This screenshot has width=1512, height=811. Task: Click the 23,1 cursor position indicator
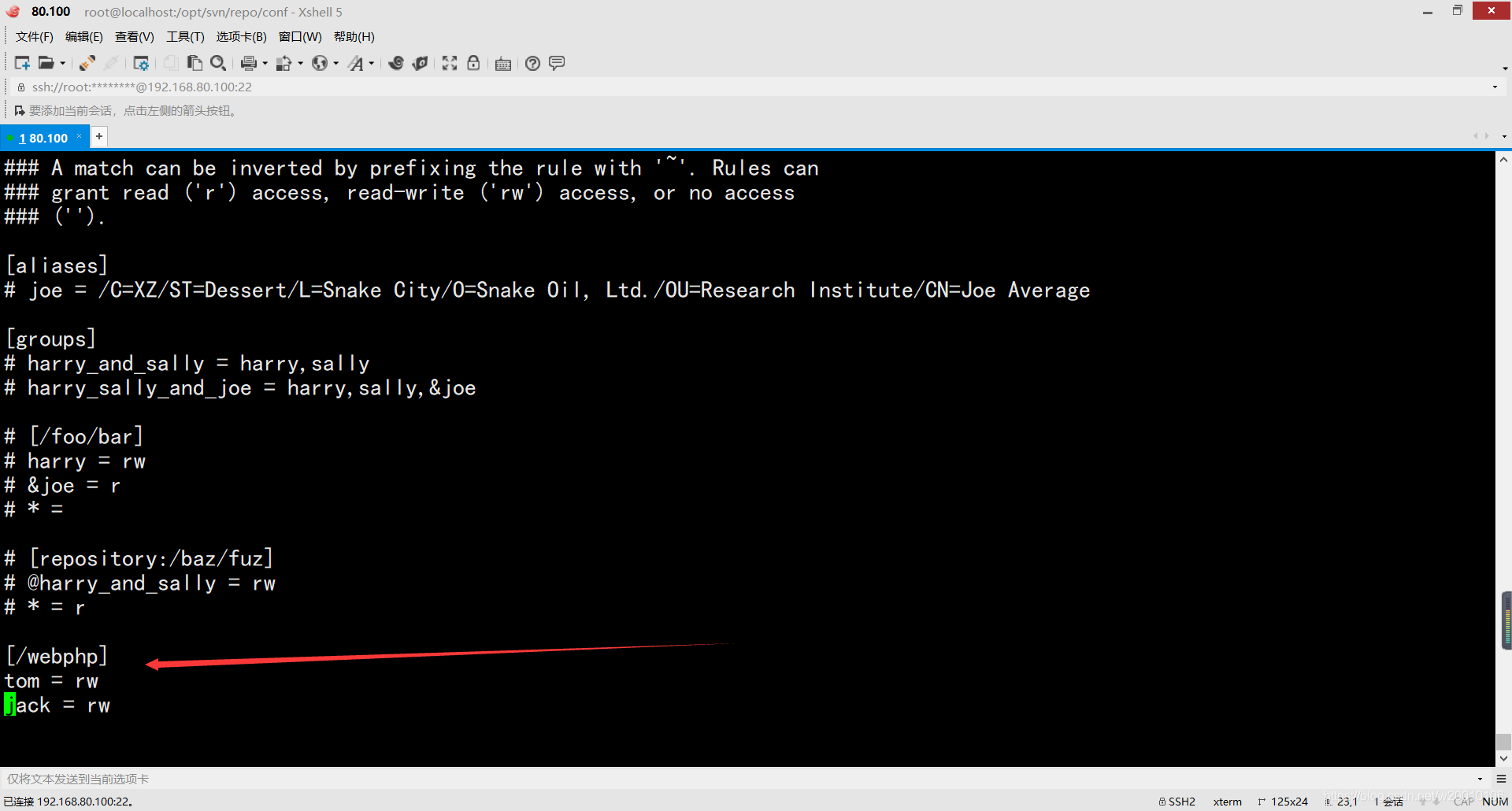point(1341,802)
